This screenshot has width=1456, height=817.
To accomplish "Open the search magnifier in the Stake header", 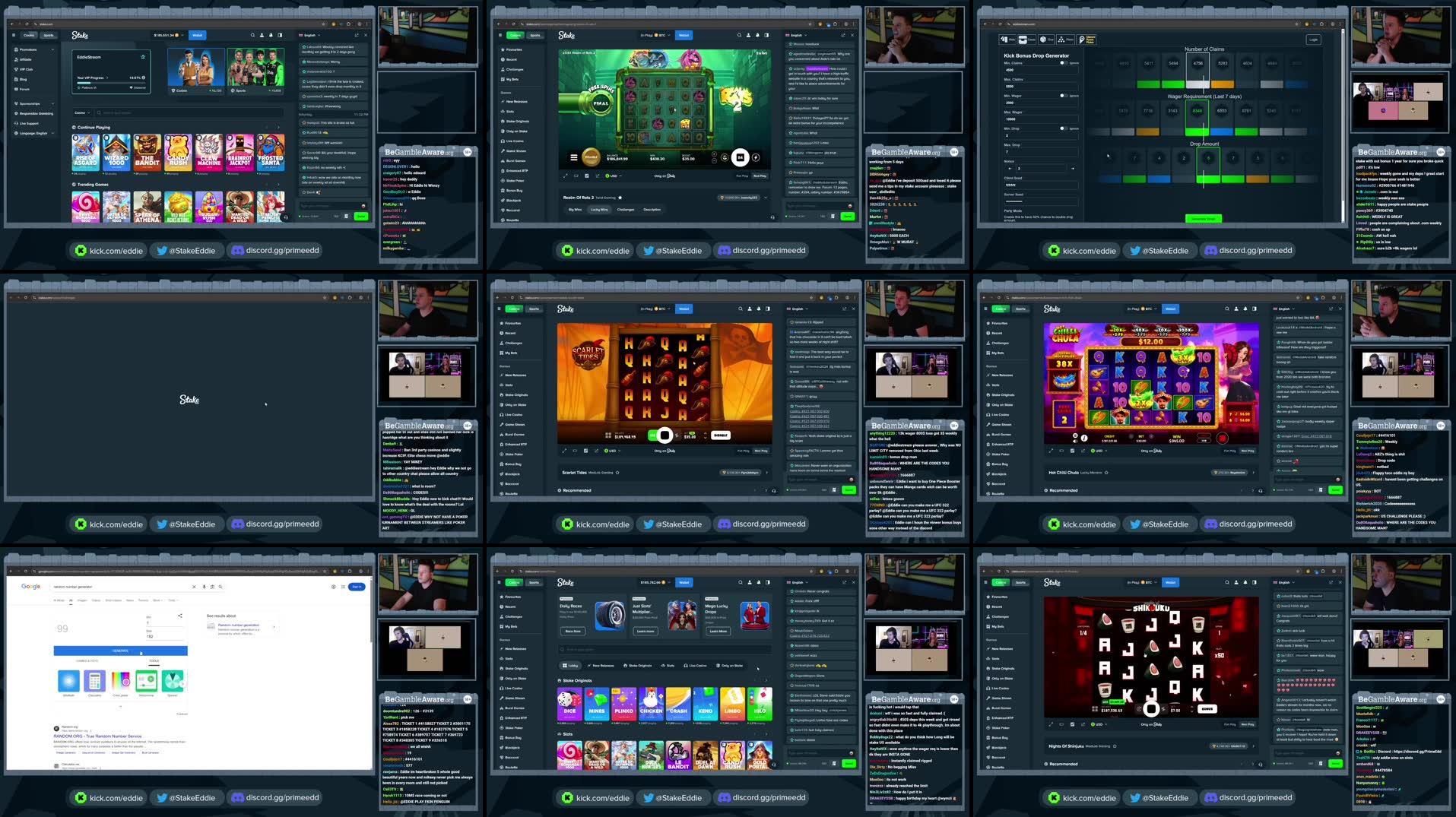I will pyautogui.click(x=252, y=35).
